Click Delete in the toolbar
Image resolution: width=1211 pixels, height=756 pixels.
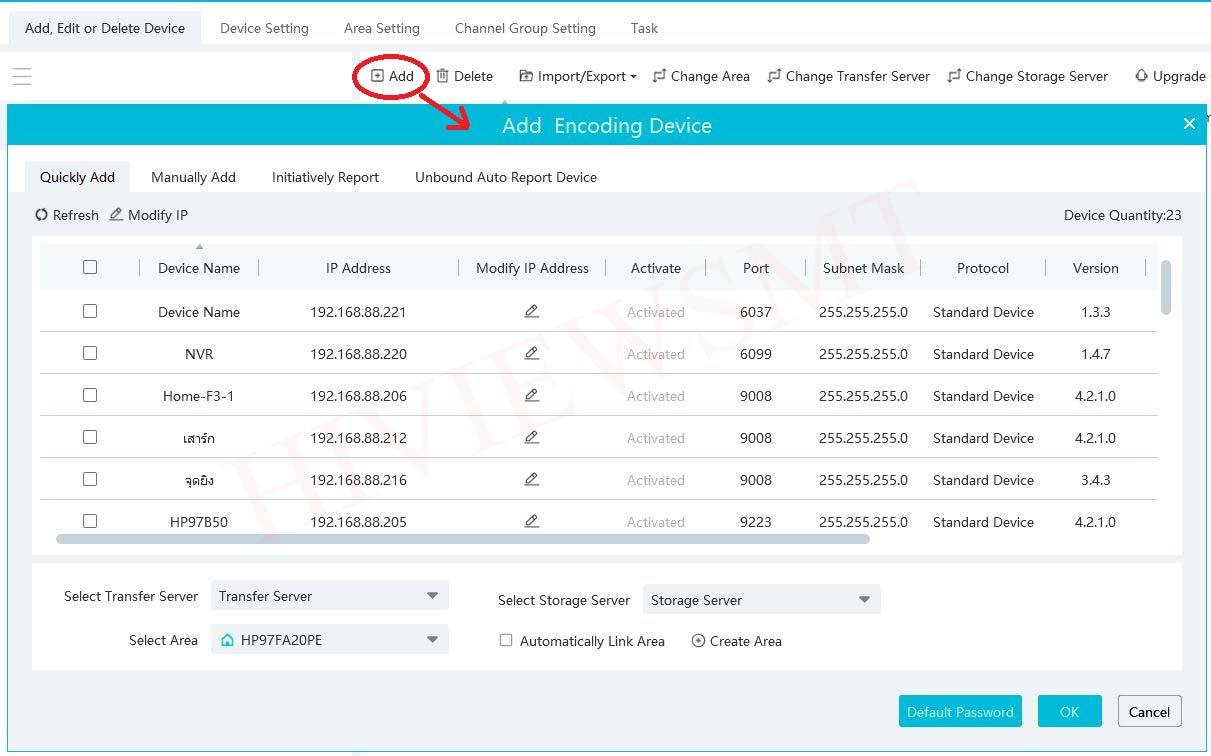coord(464,76)
